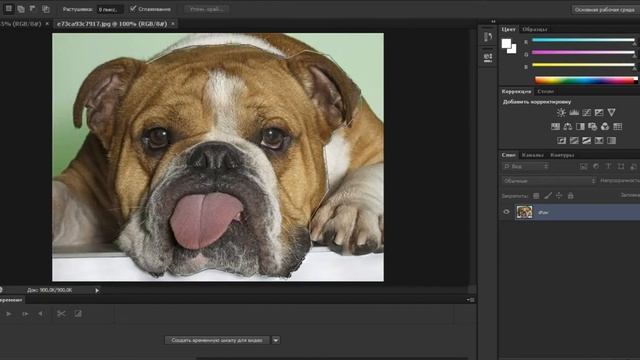Add an Exposure adjustment

[599, 112]
